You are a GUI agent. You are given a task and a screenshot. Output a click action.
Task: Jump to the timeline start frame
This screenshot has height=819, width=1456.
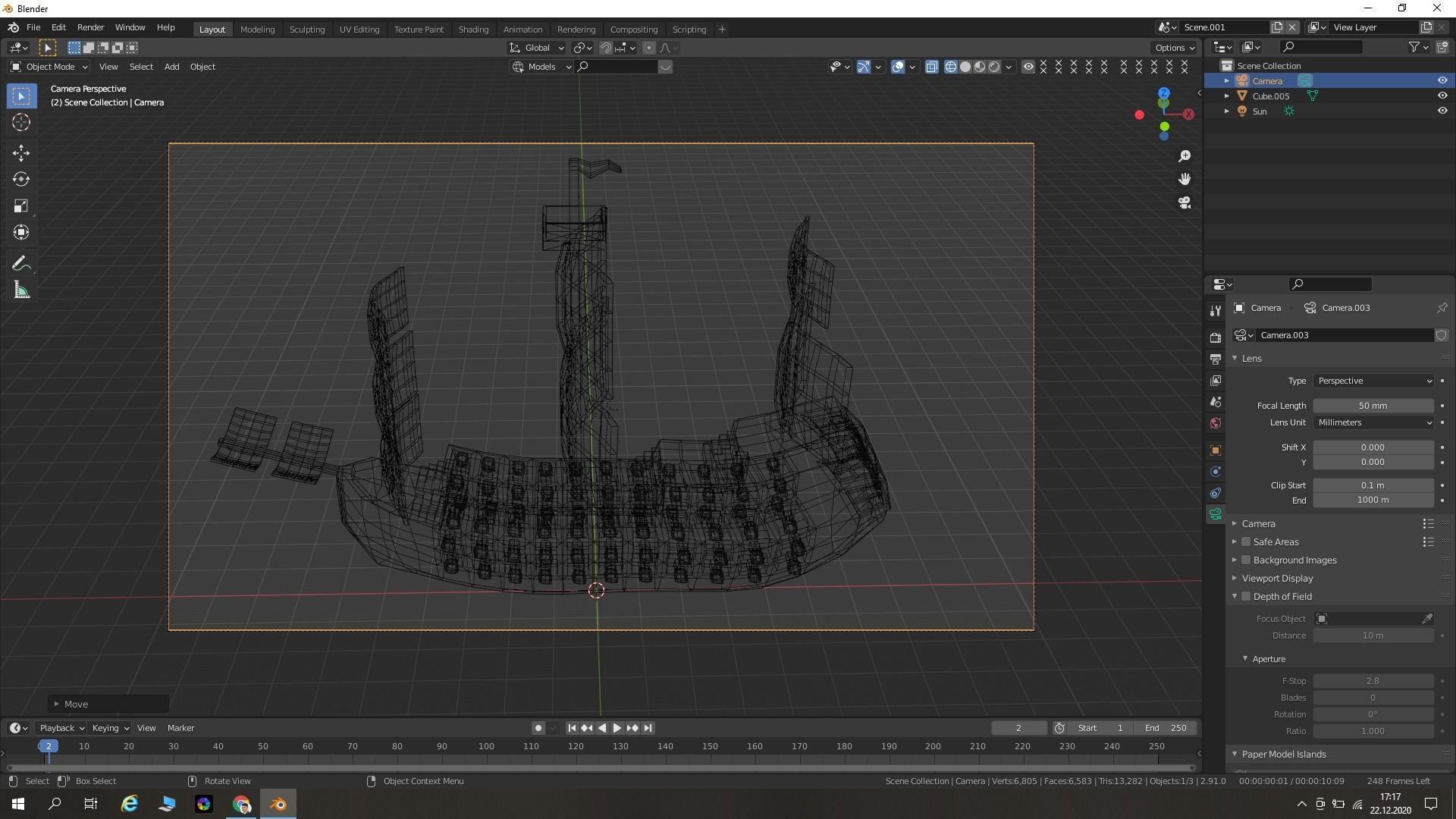point(573,728)
